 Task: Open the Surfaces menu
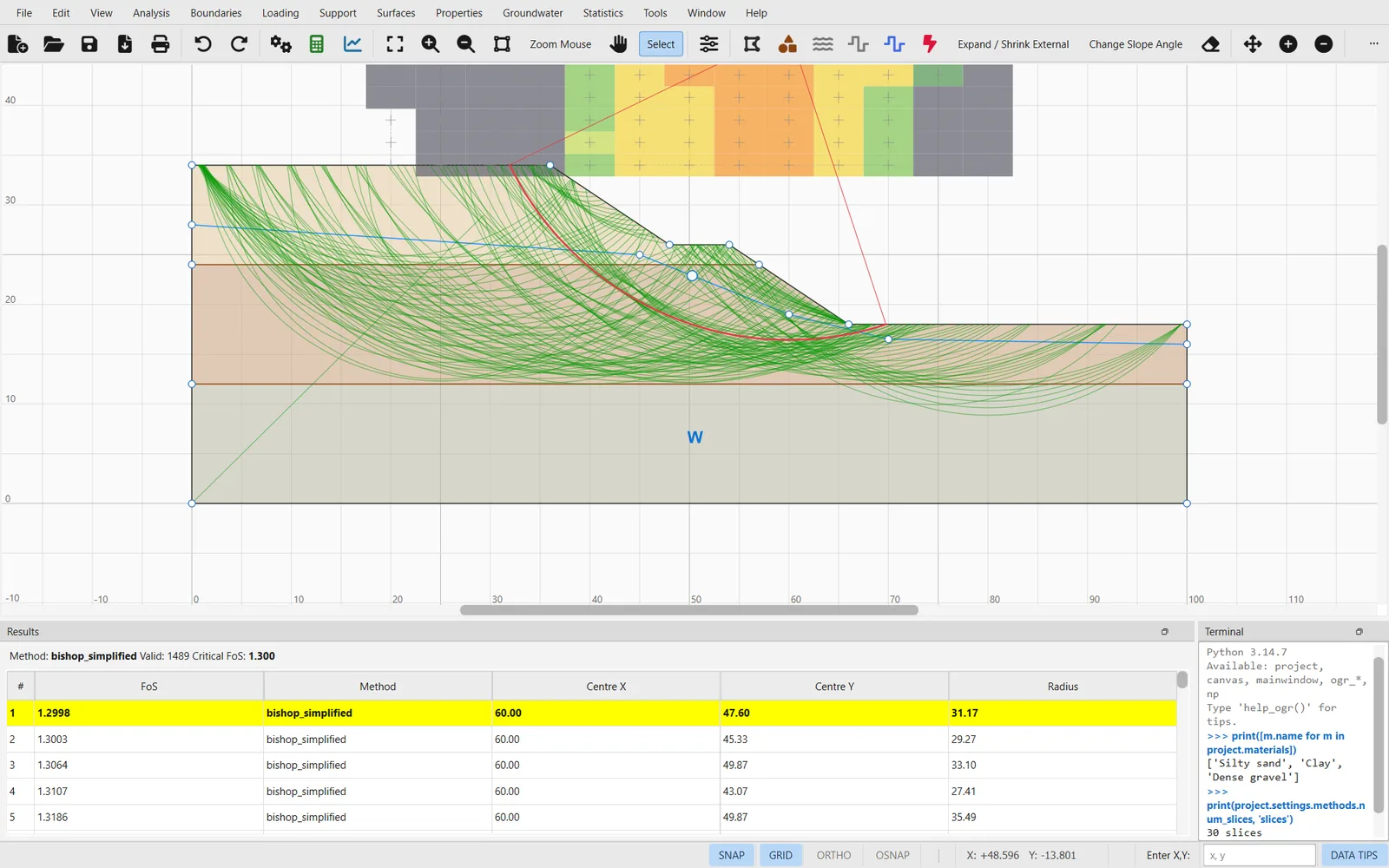[x=396, y=13]
